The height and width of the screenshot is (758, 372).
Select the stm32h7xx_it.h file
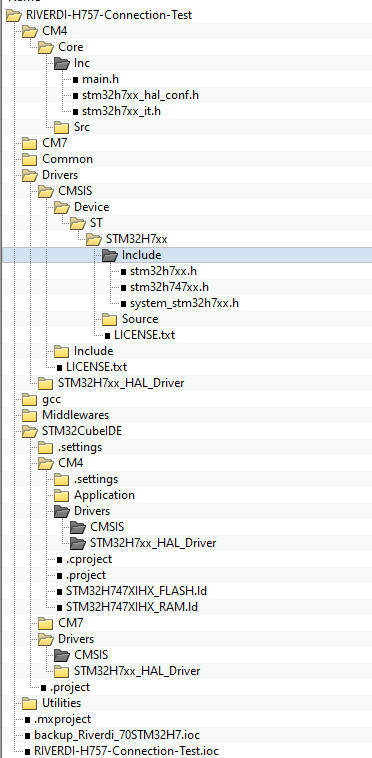tap(121, 111)
